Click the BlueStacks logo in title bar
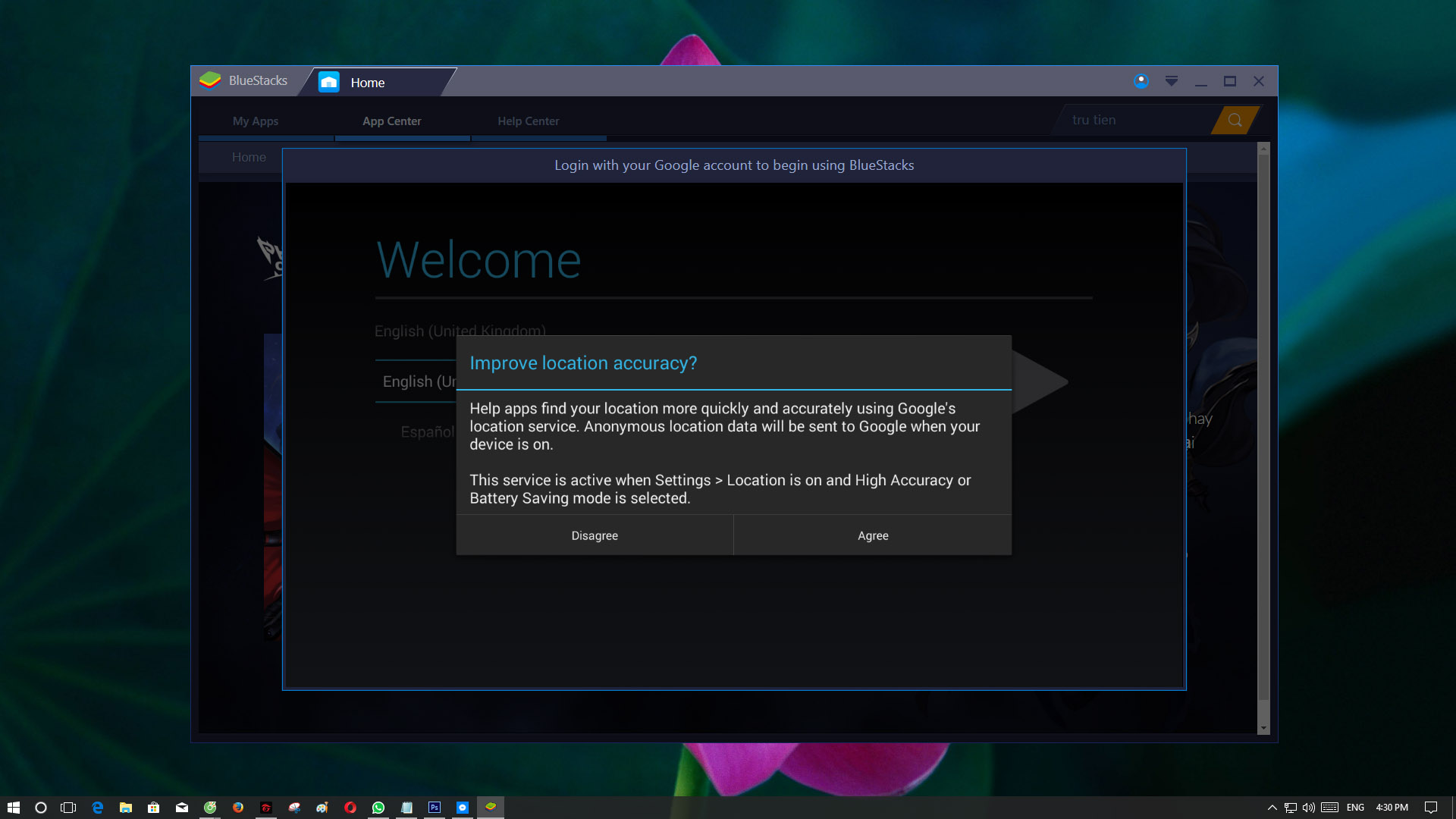This screenshot has width=1456, height=819. click(x=210, y=80)
